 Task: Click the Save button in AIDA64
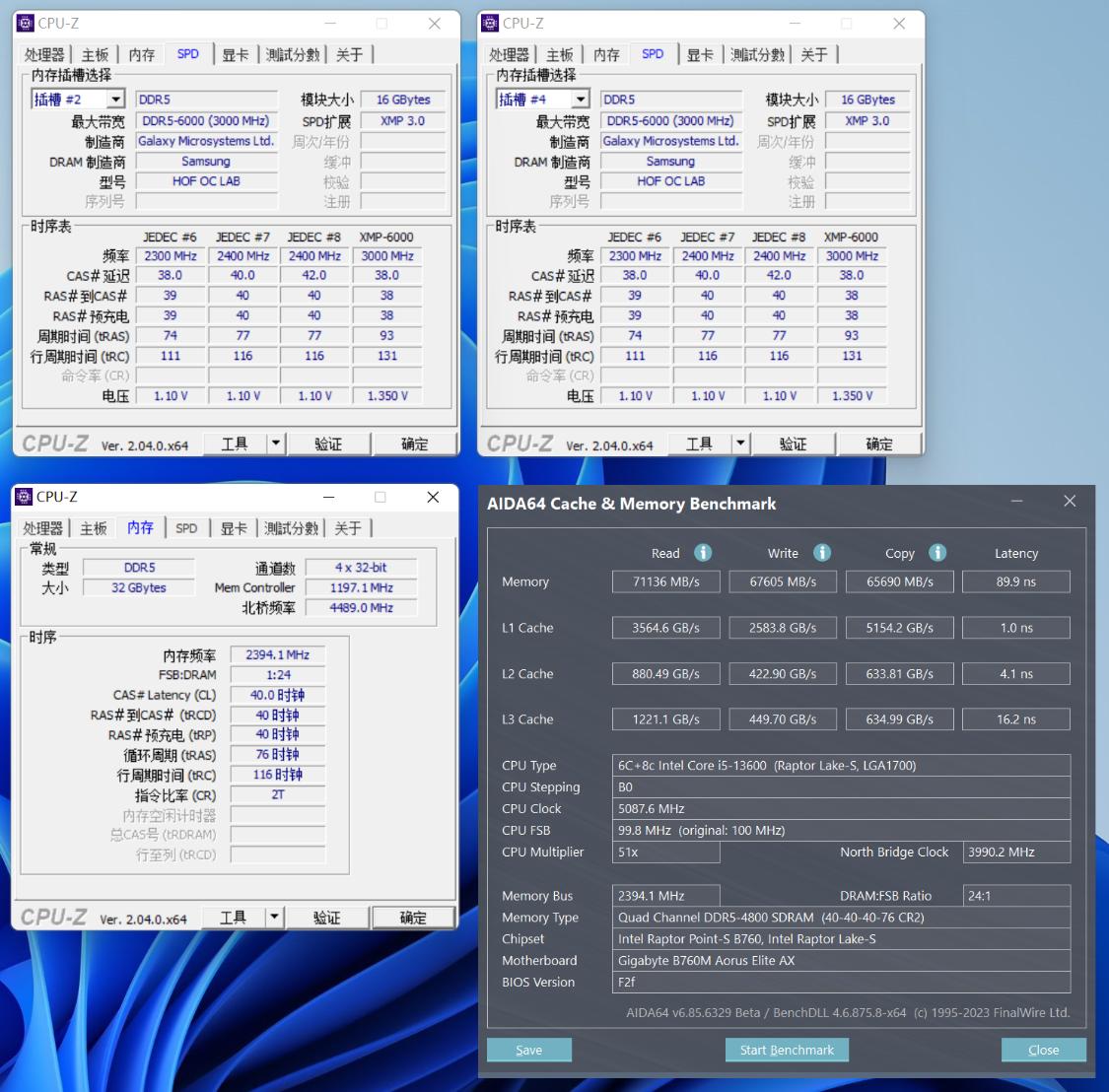tap(528, 1050)
